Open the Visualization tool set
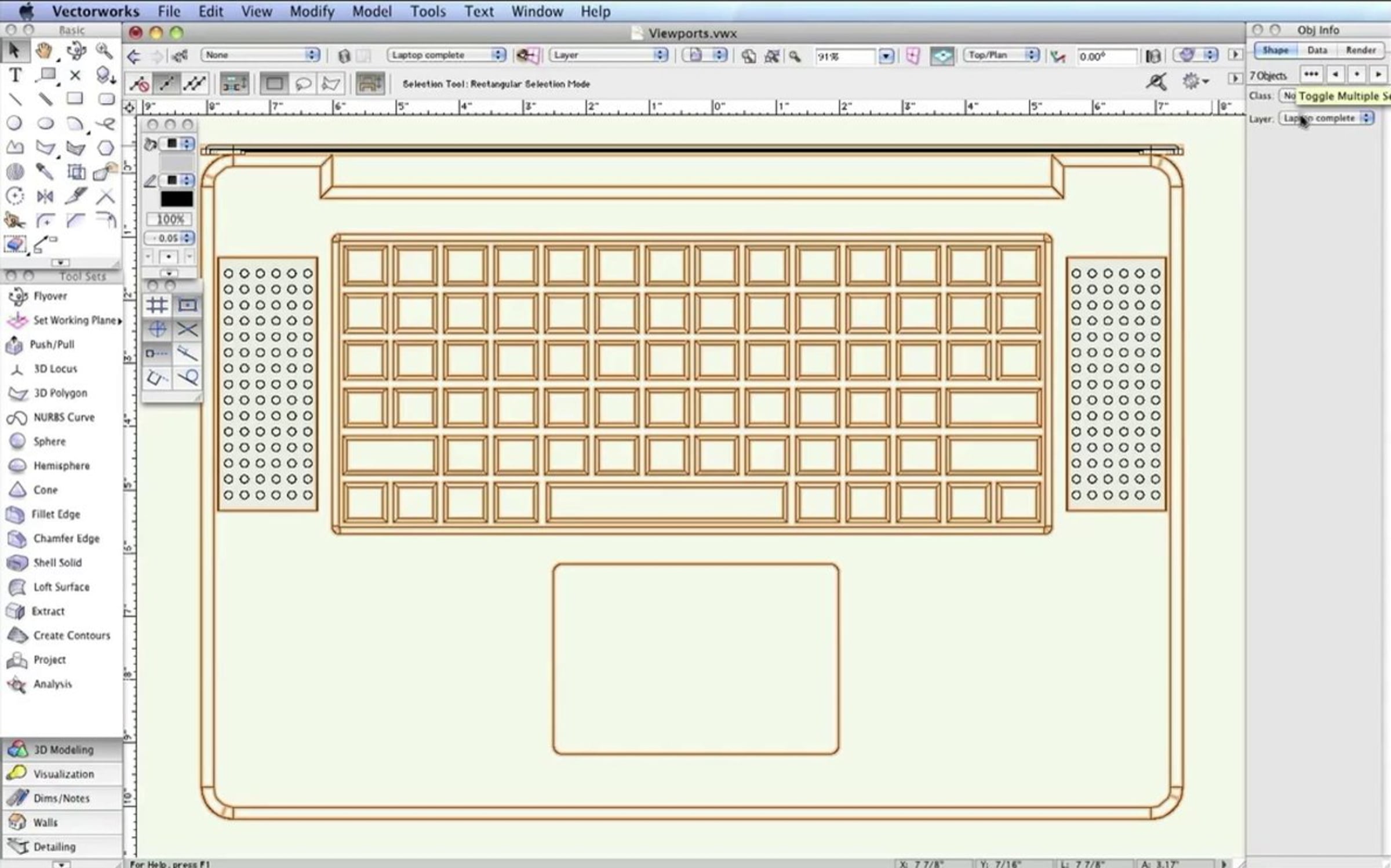This screenshot has width=1391, height=868. point(63,774)
